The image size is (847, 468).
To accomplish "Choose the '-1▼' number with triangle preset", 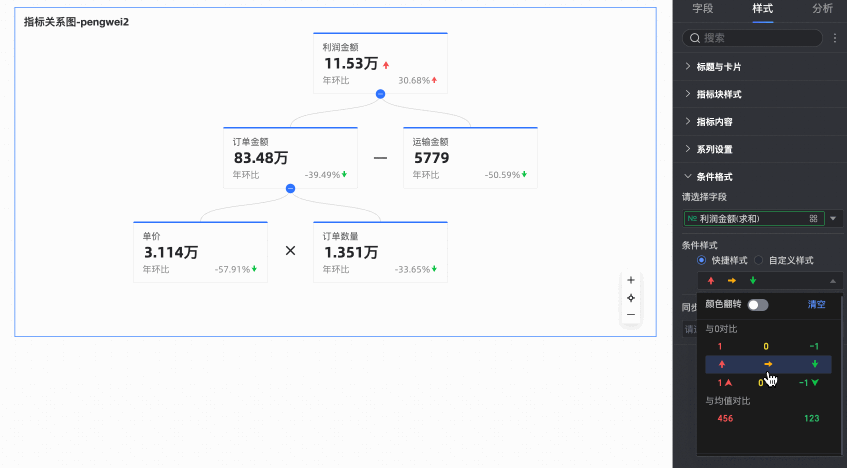I will point(809,383).
